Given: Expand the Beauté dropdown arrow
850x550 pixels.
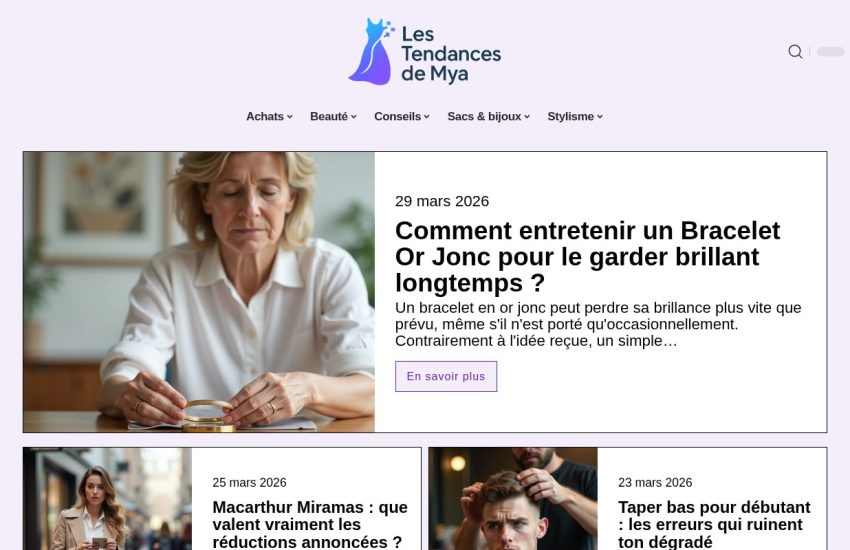Looking at the screenshot, I should point(353,117).
